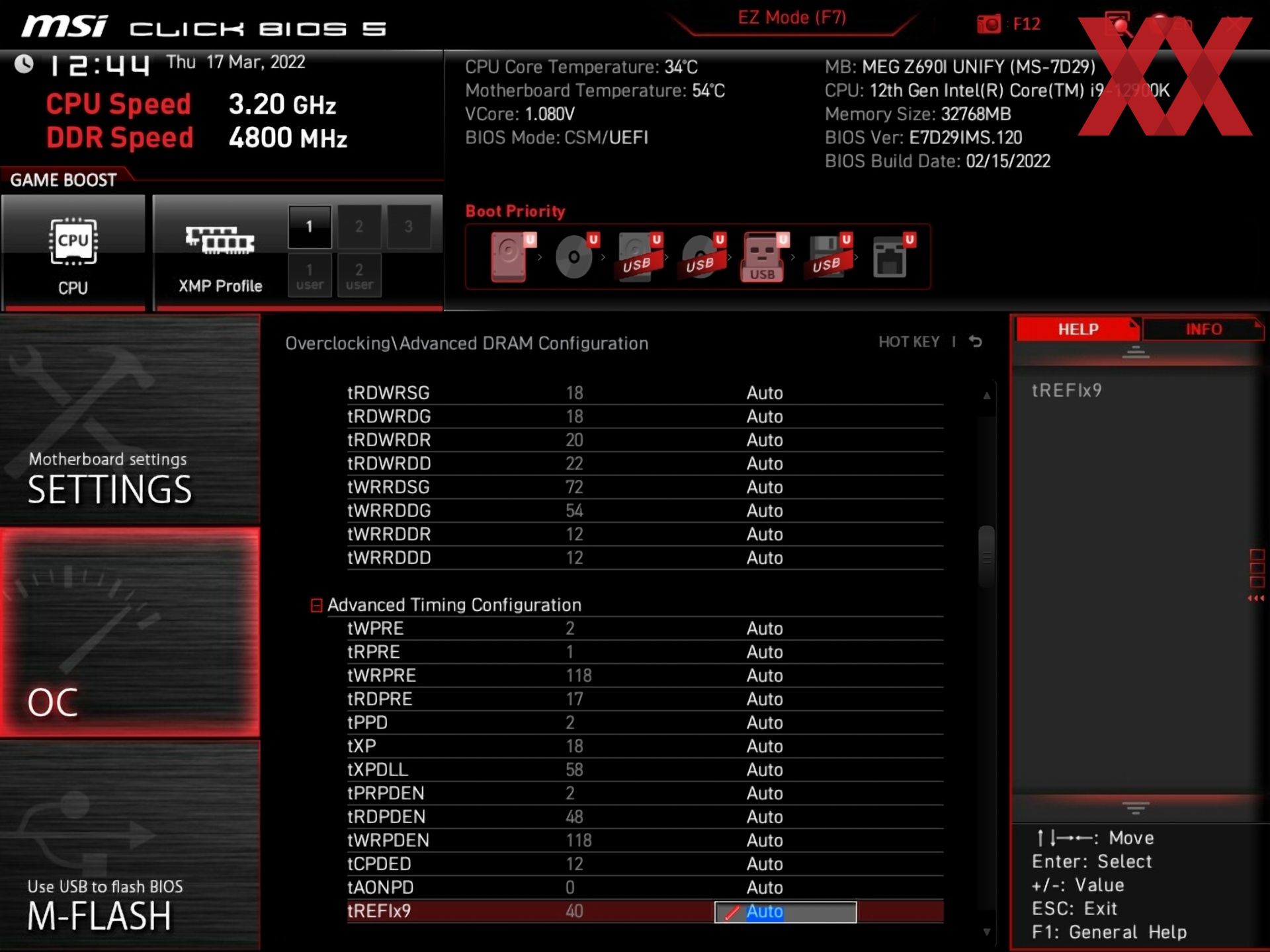Open the SETTINGS motherboard section
The image size is (1270, 952).
tap(130, 420)
